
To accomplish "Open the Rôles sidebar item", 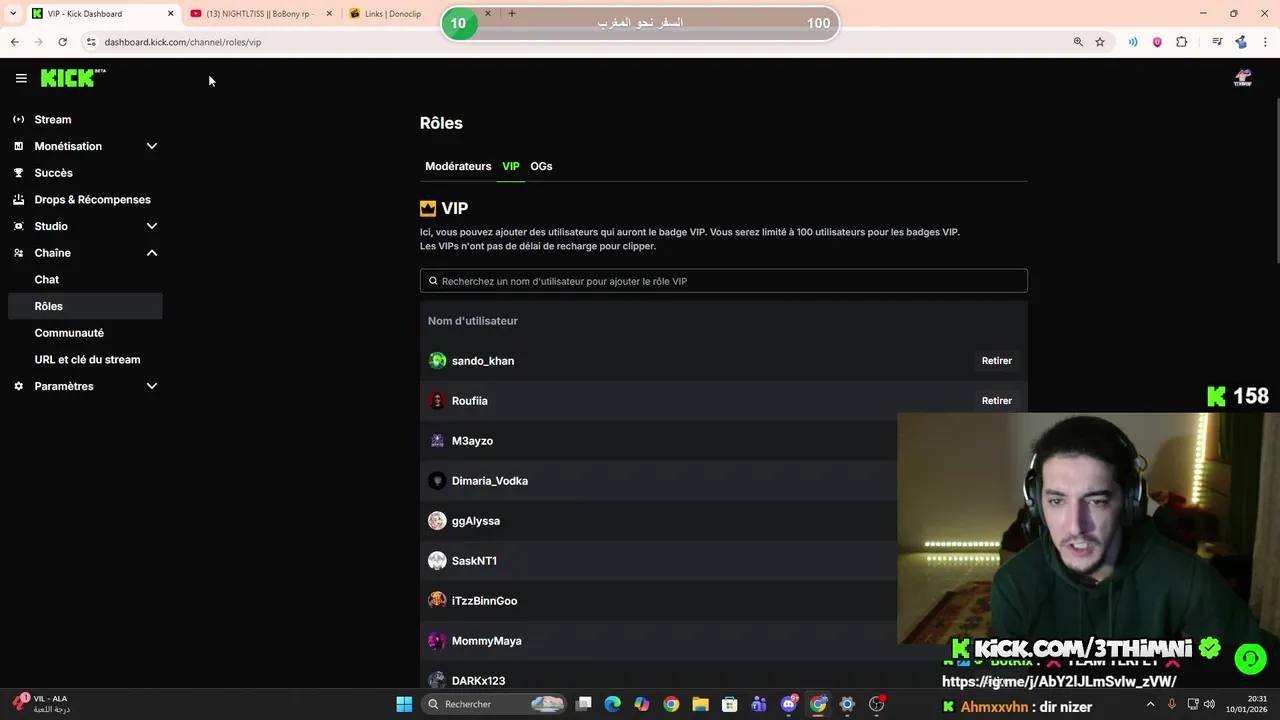I will click(x=85, y=306).
